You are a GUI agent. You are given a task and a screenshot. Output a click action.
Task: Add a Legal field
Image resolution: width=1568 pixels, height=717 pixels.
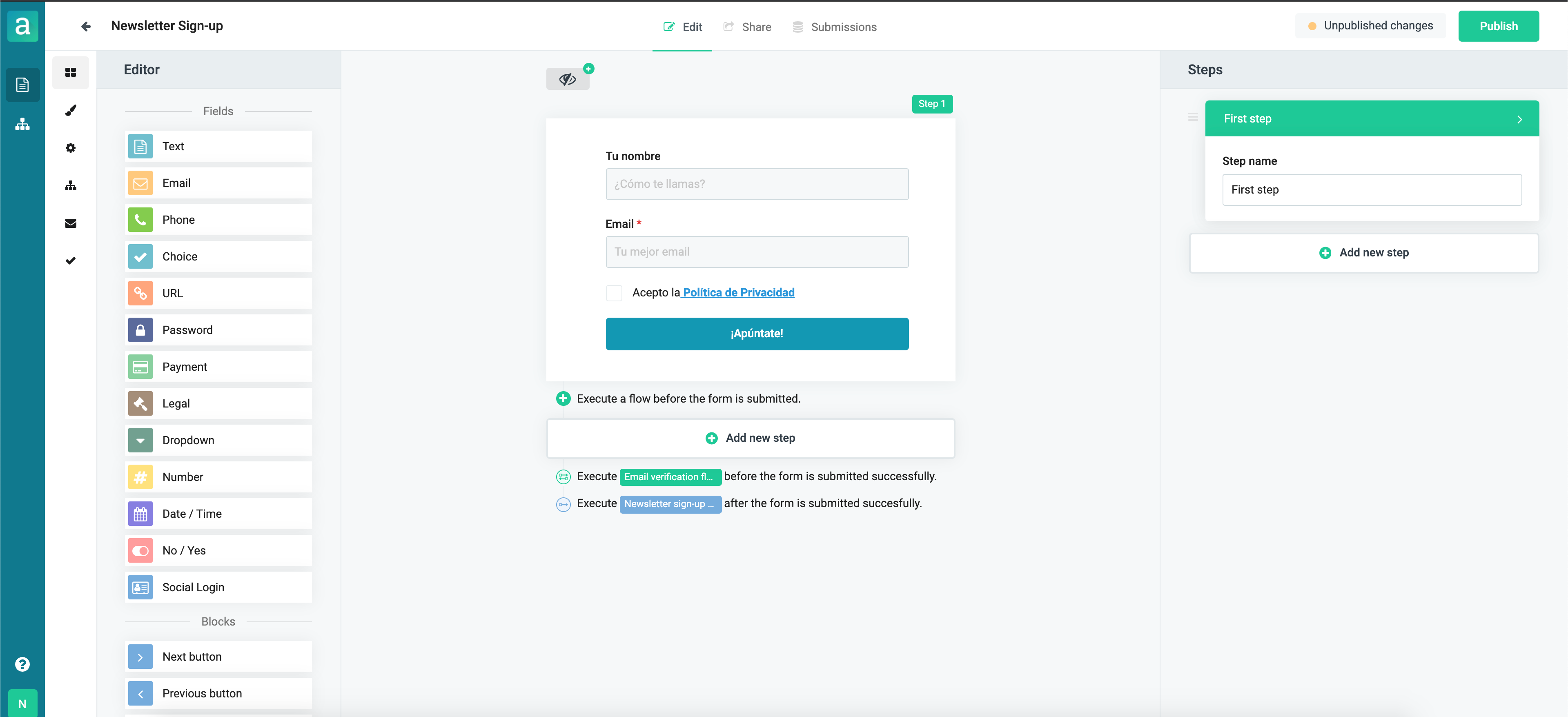point(218,403)
